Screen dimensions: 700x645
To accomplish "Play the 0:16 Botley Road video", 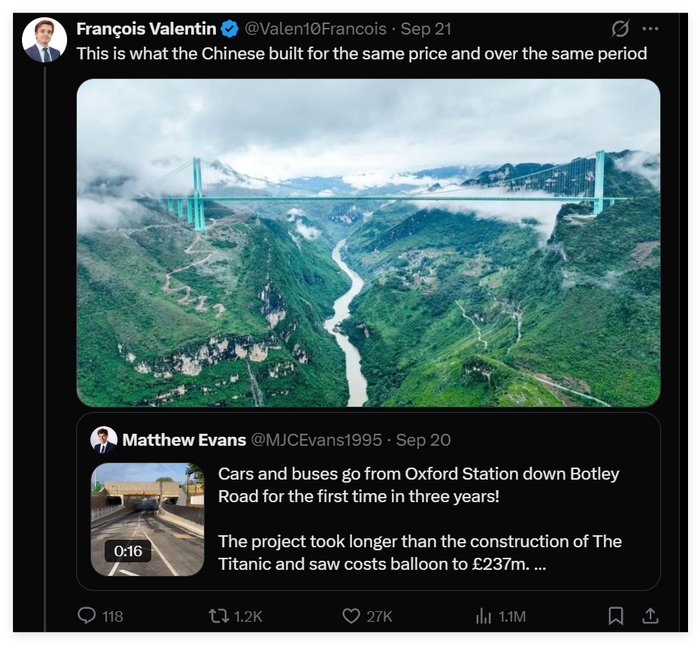I will coord(147,519).
